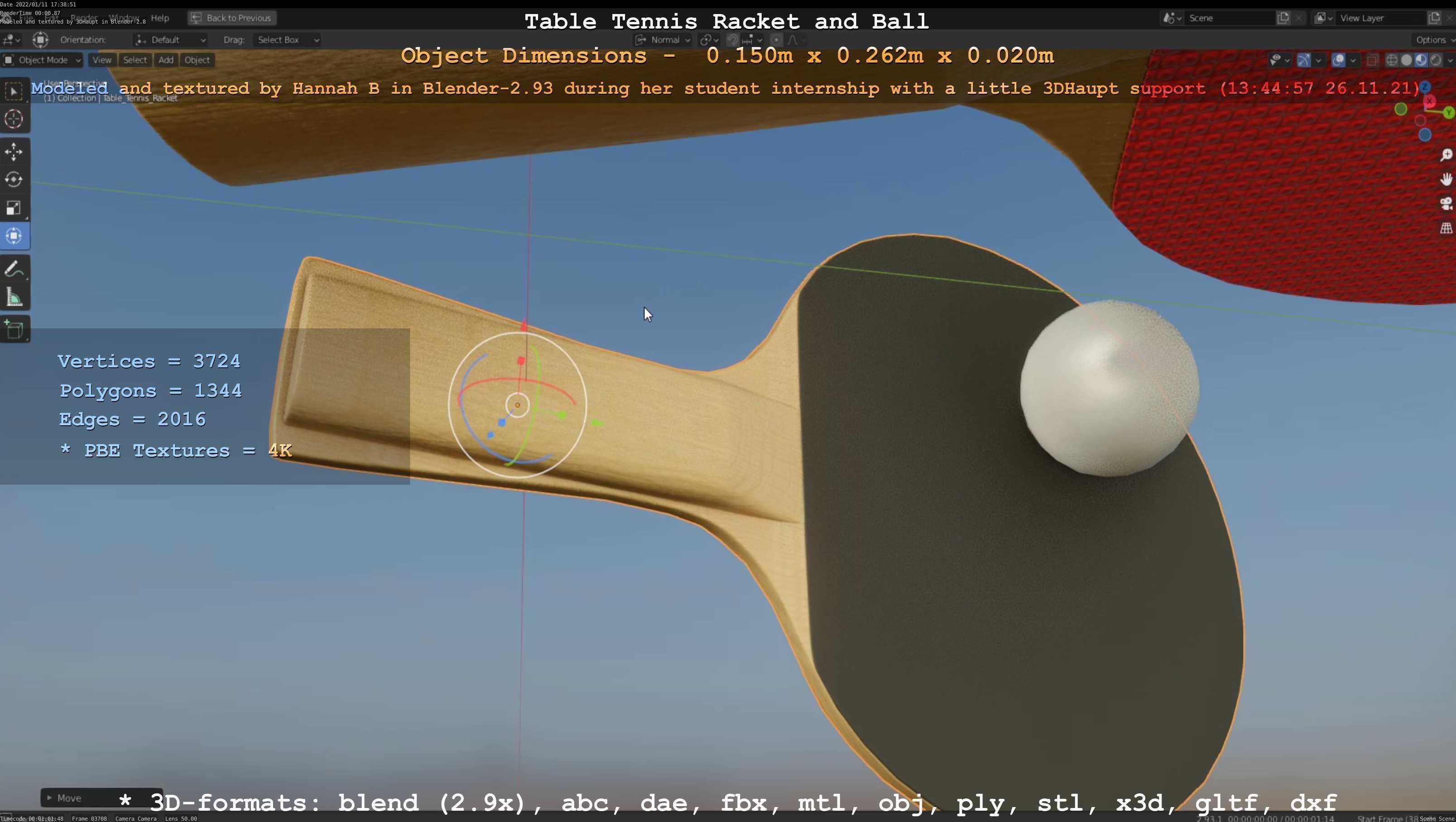1456x822 pixels.
Task: Toggle X-ray mode button
Action: point(1372,60)
